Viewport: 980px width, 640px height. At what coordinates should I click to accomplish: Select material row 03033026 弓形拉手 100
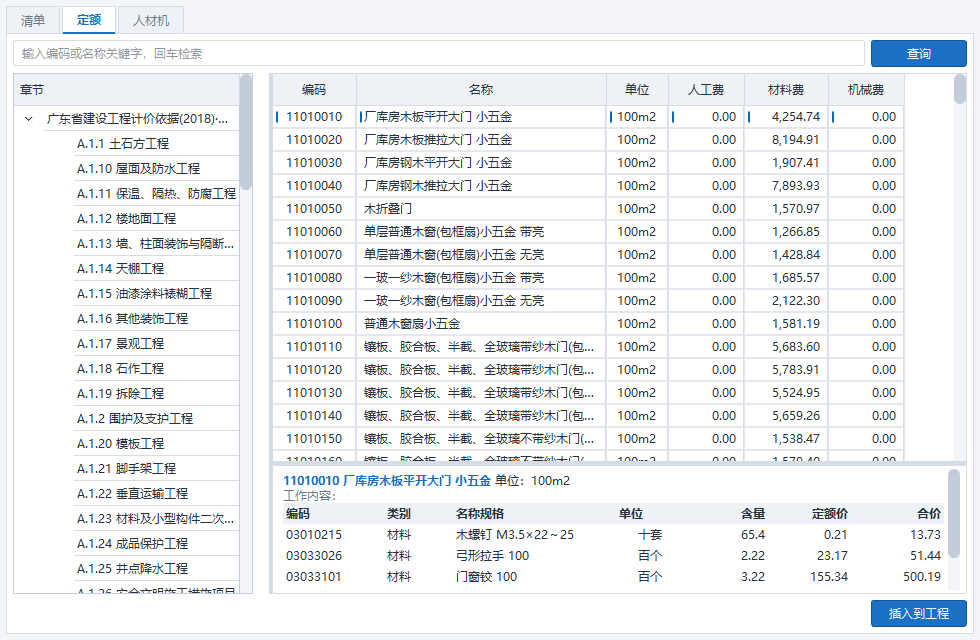click(612, 556)
